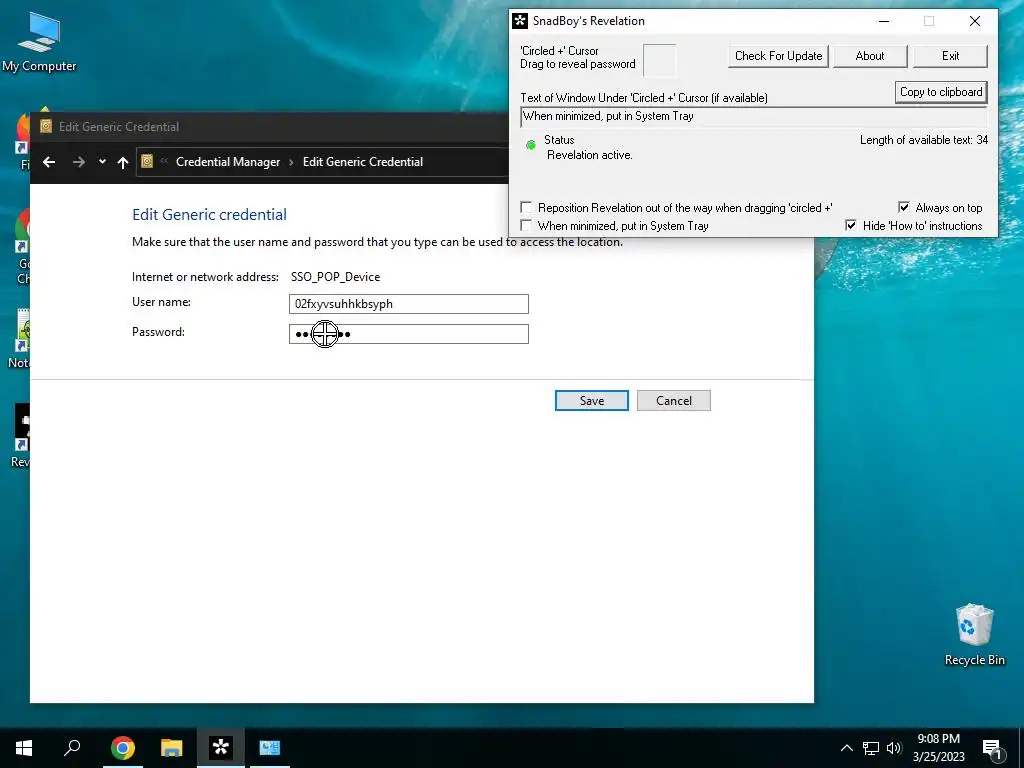Click the User name input field
This screenshot has height=768, width=1024.
click(x=409, y=304)
